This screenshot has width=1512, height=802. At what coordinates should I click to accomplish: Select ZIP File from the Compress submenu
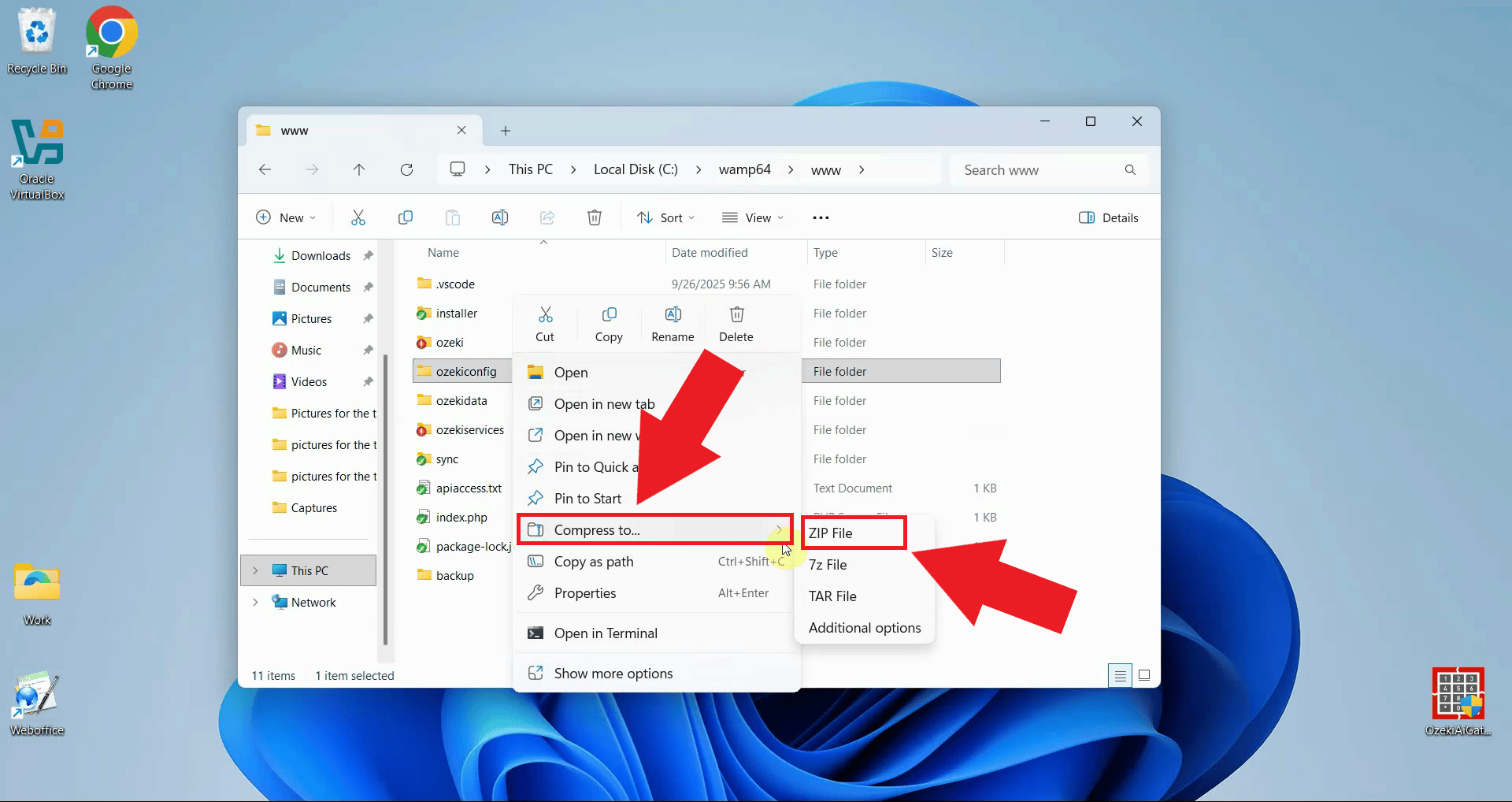point(832,533)
